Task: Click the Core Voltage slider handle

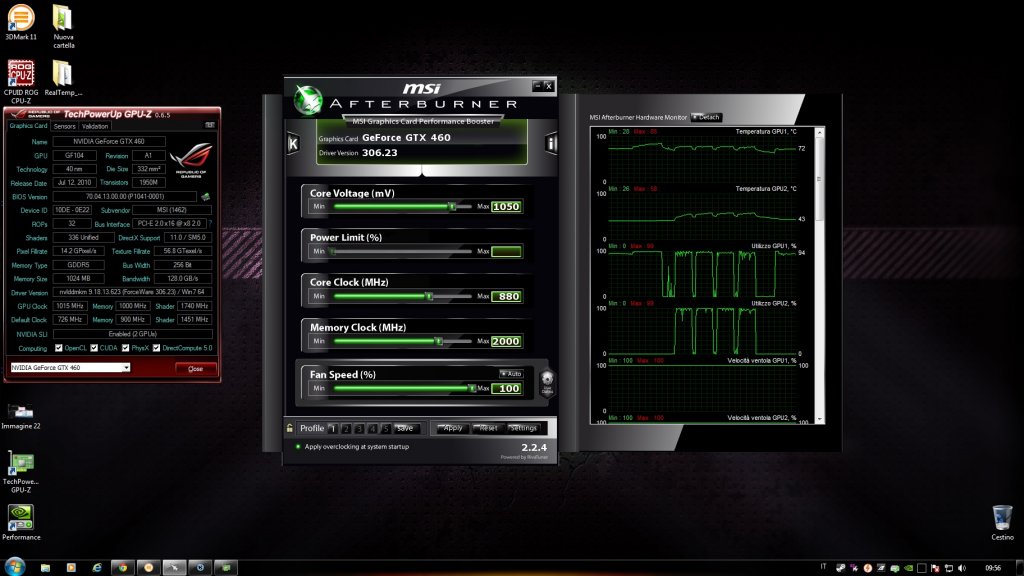Action: 451,206
